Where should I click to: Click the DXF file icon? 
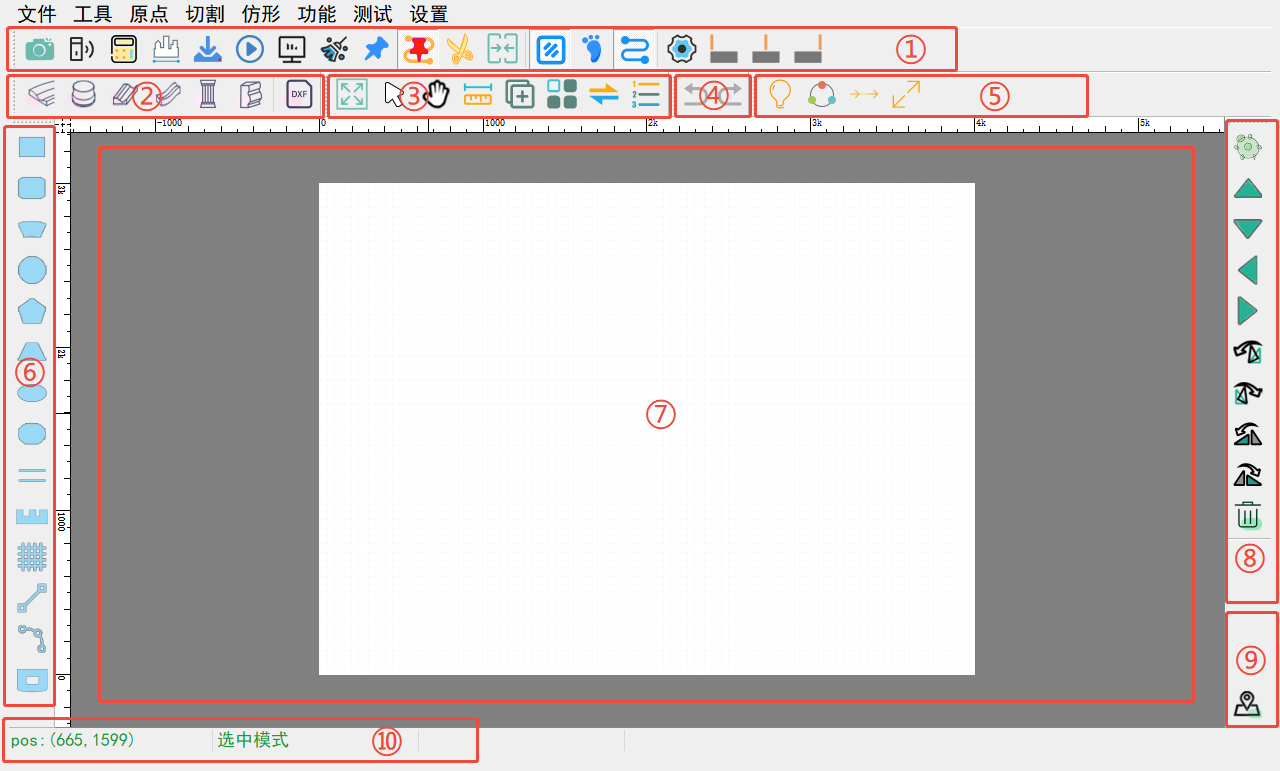coord(298,94)
